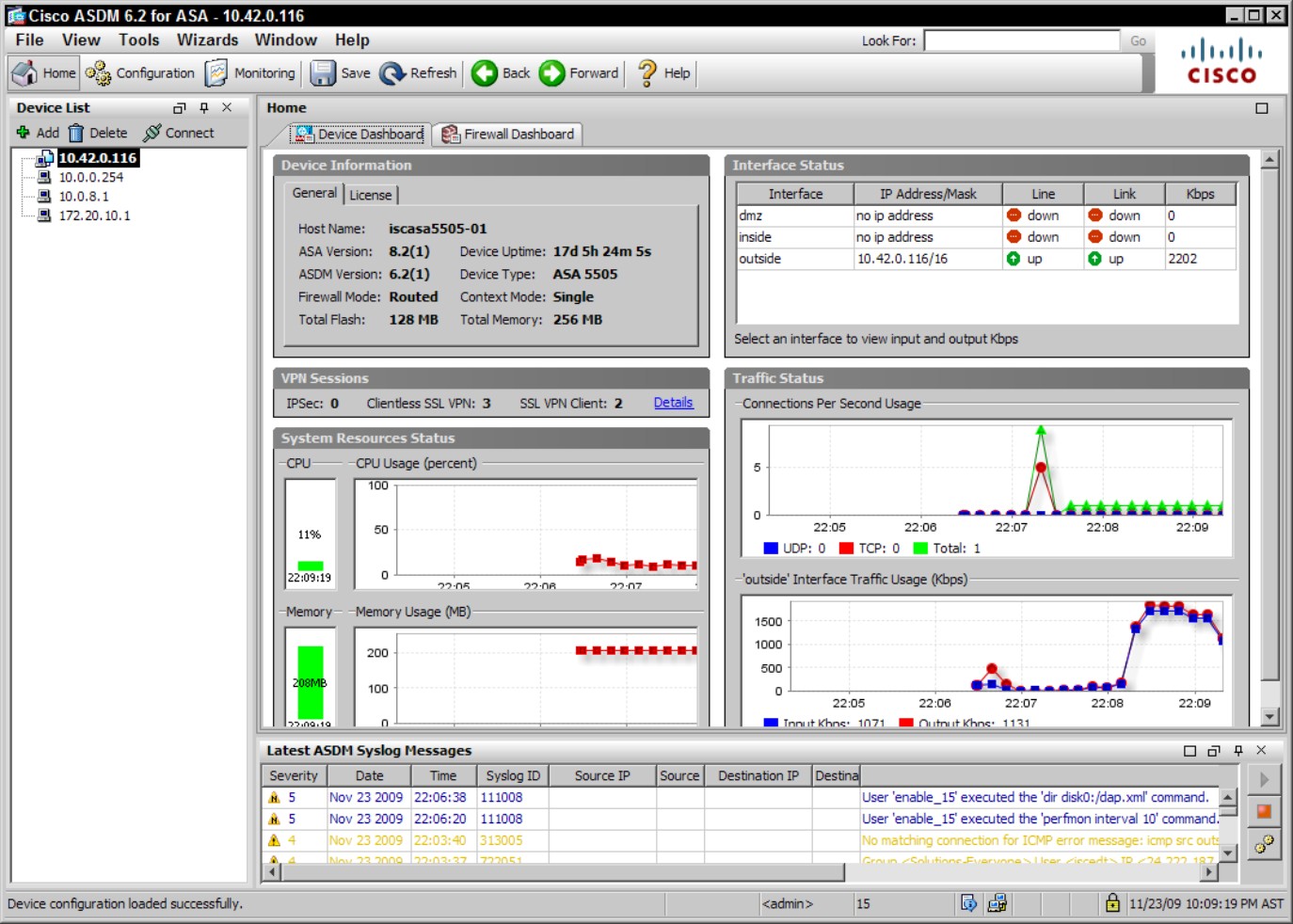Open the Window menu
The height and width of the screenshot is (924, 1293).
285,40
